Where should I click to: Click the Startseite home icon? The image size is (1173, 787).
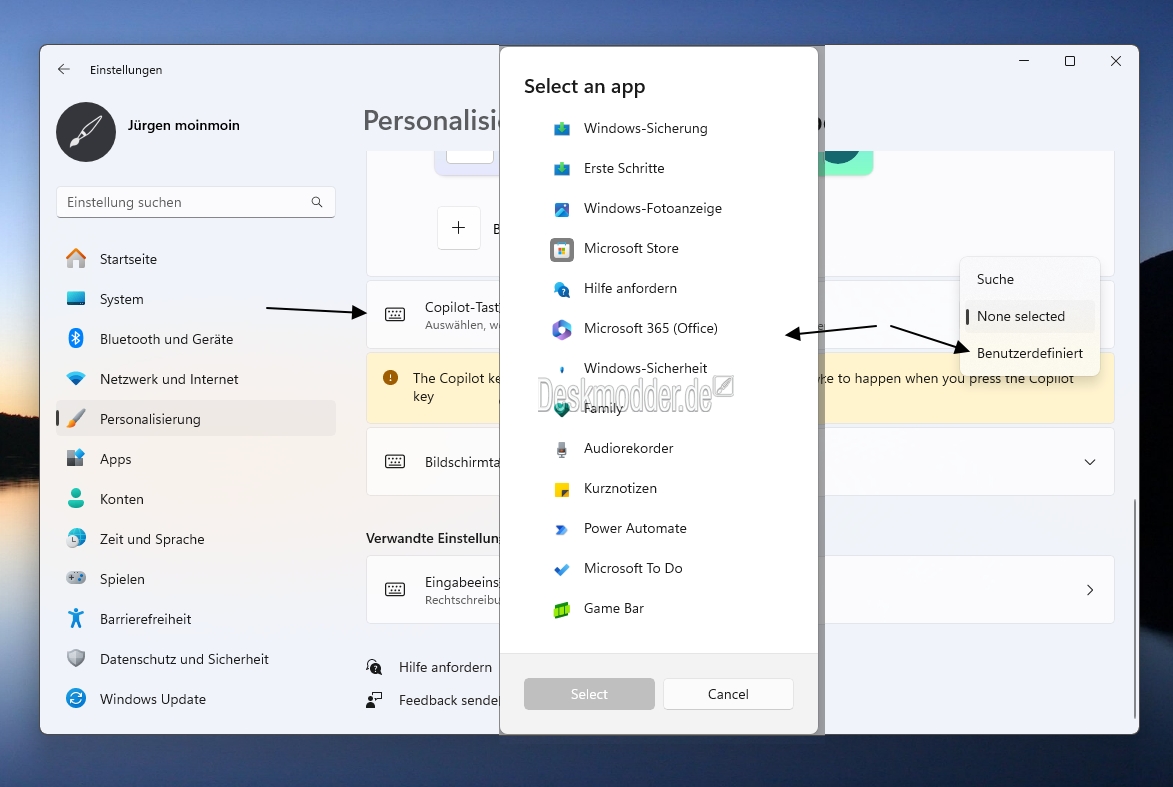[76, 259]
